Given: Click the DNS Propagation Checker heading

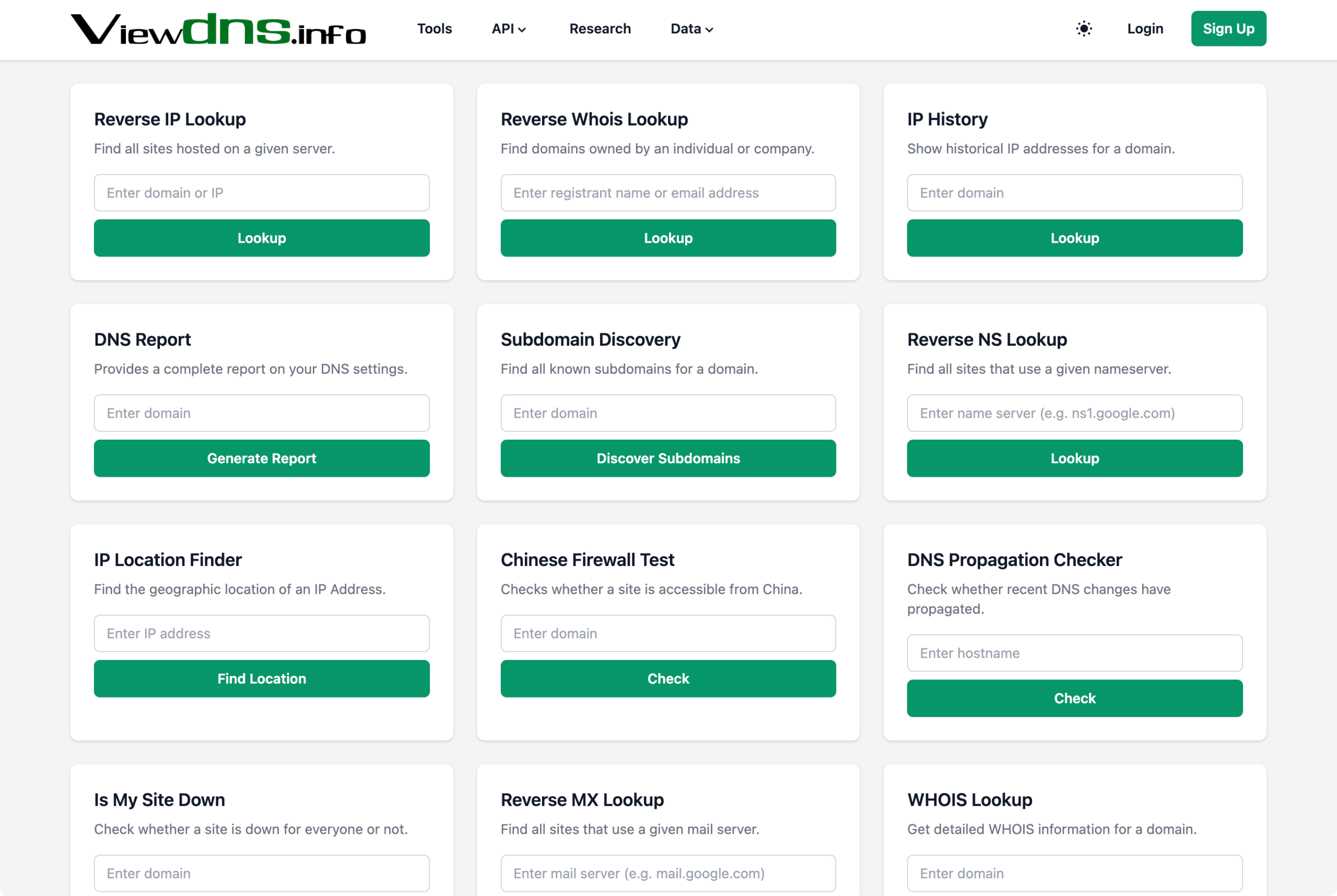Looking at the screenshot, I should [x=1014, y=559].
